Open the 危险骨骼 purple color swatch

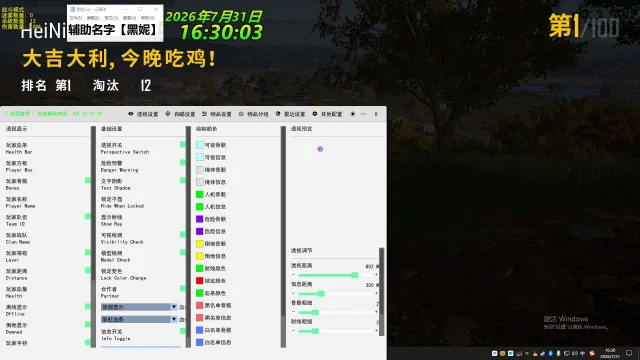(200, 219)
